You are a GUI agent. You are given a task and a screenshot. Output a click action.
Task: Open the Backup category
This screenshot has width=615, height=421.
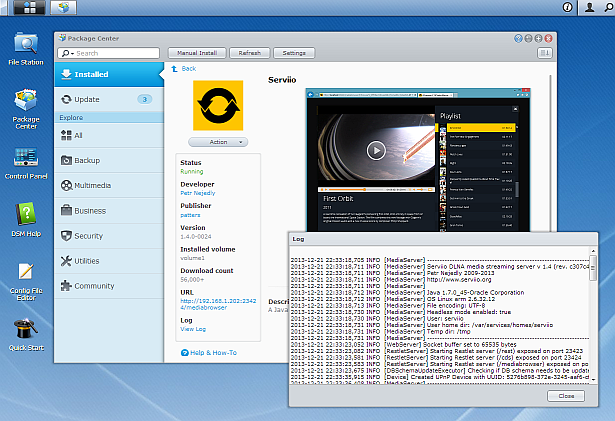pos(109,160)
